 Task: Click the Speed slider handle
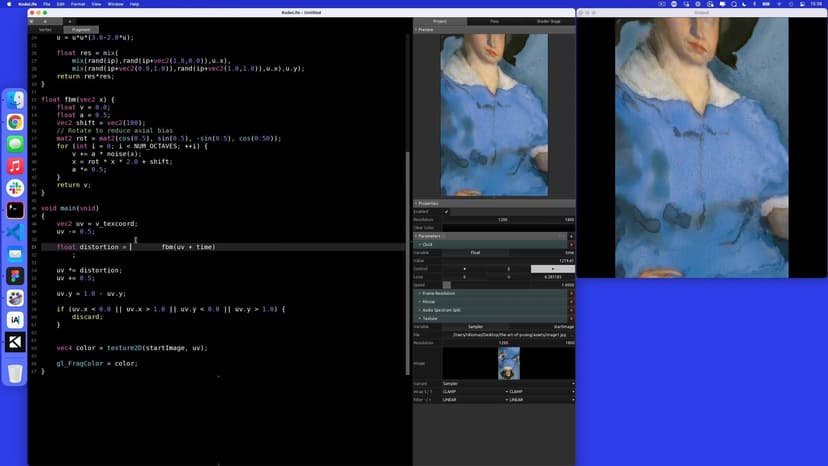click(x=447, y=285)
